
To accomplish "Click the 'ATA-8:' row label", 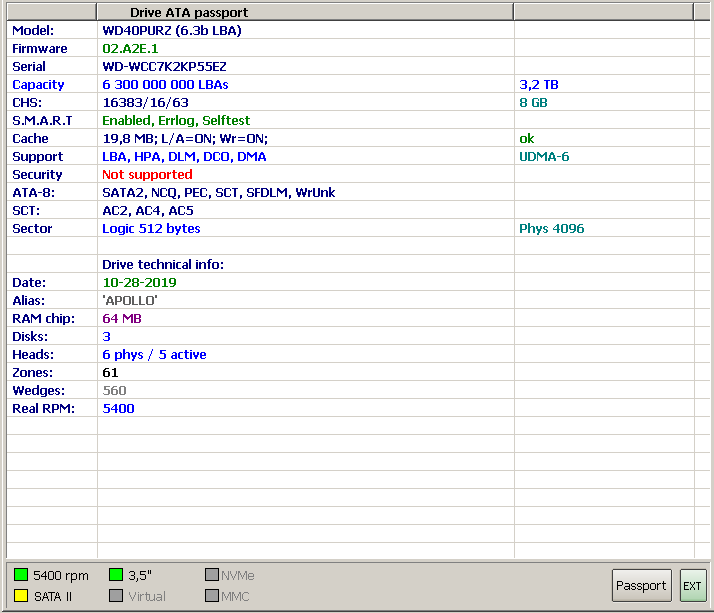I will [33, 193].
